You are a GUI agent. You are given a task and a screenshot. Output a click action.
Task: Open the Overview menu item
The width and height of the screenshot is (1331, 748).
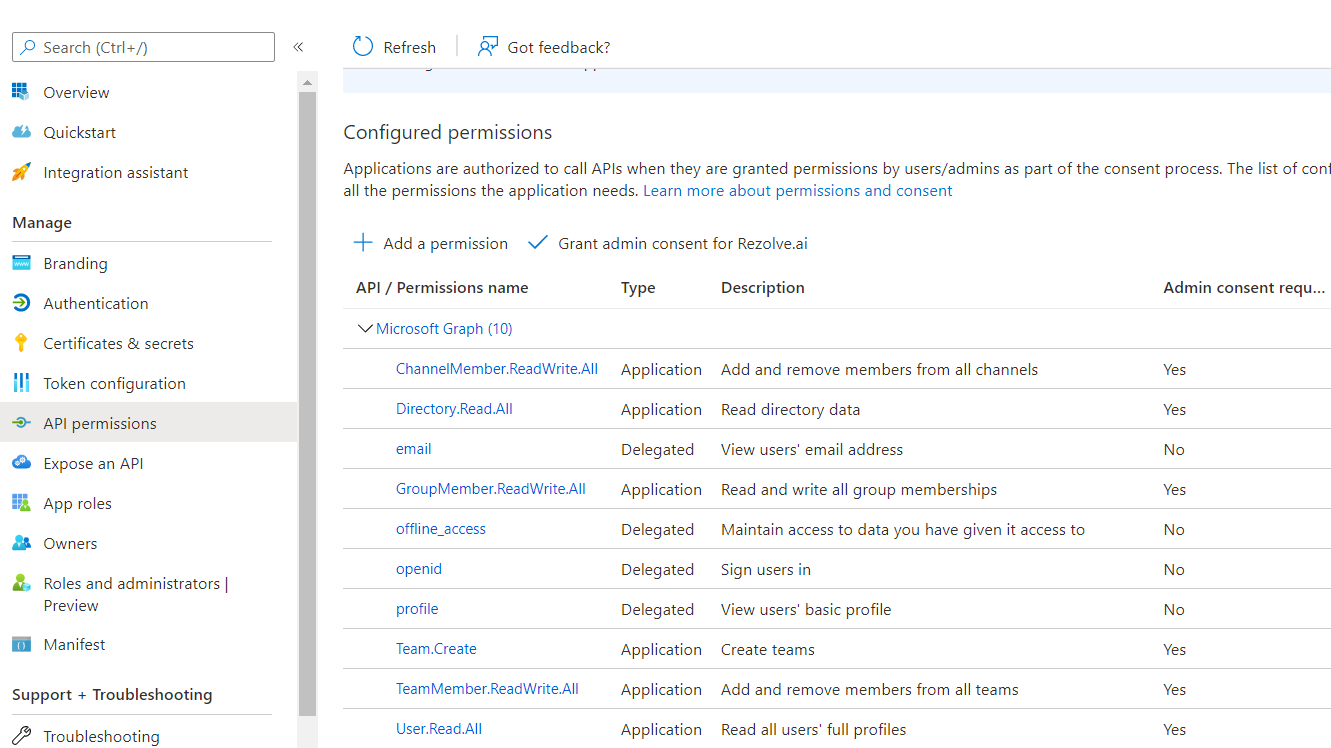76,92
